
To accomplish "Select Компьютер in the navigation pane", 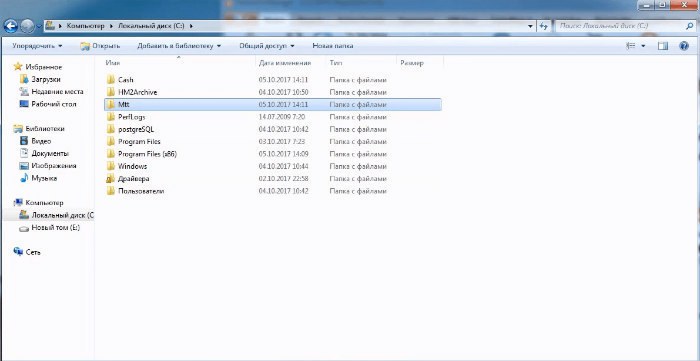I will tap(39, 203).
